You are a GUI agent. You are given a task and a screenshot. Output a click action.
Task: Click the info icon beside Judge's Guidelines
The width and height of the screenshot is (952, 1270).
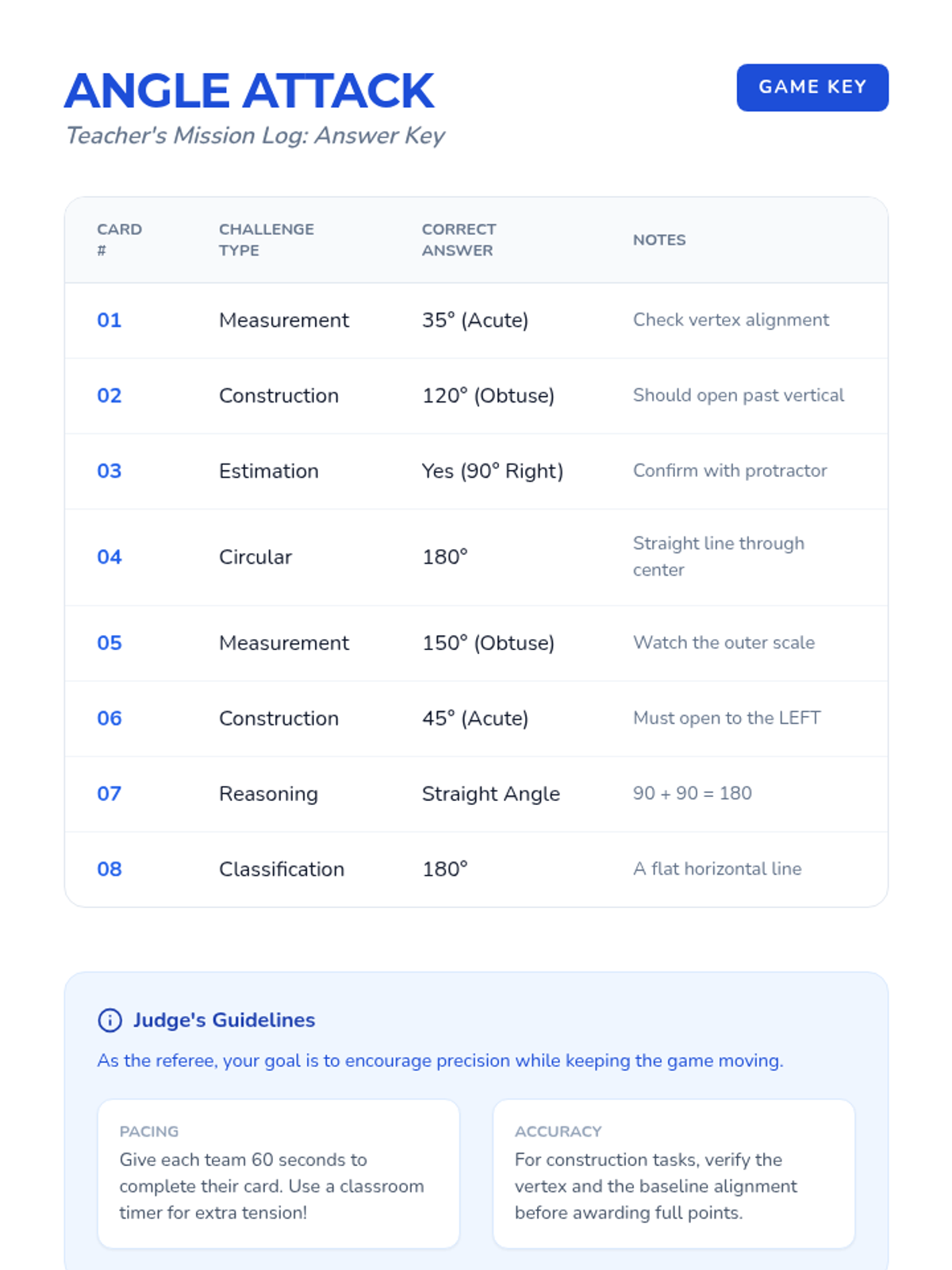point(109,1020)
